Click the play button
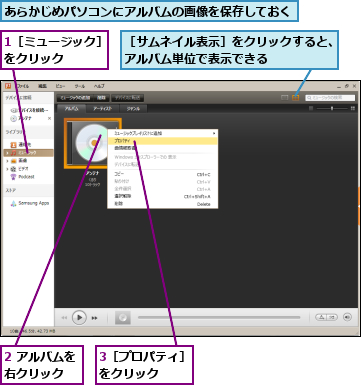The height and width of the screenshot is (385, 361). (x=79, y=318)
